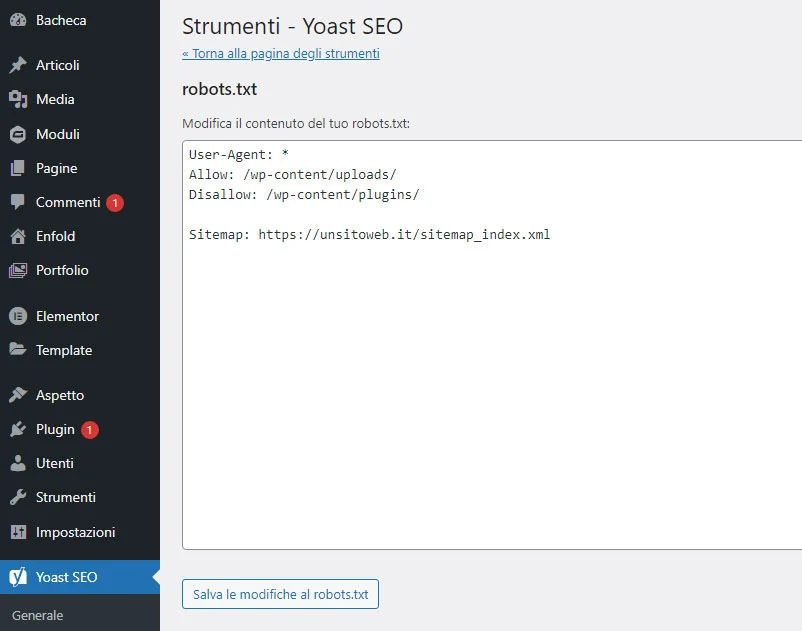802x631 pixels.
Task: Click the Strumenti wrench icon
Action: 18,497
